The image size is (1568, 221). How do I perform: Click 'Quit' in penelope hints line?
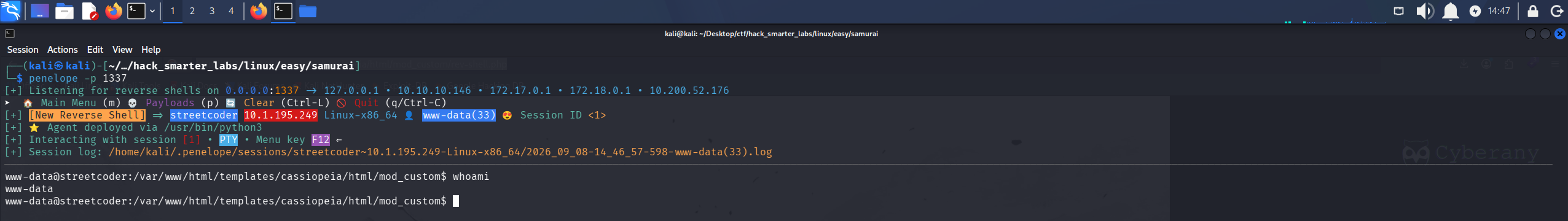tap(367, 103)
